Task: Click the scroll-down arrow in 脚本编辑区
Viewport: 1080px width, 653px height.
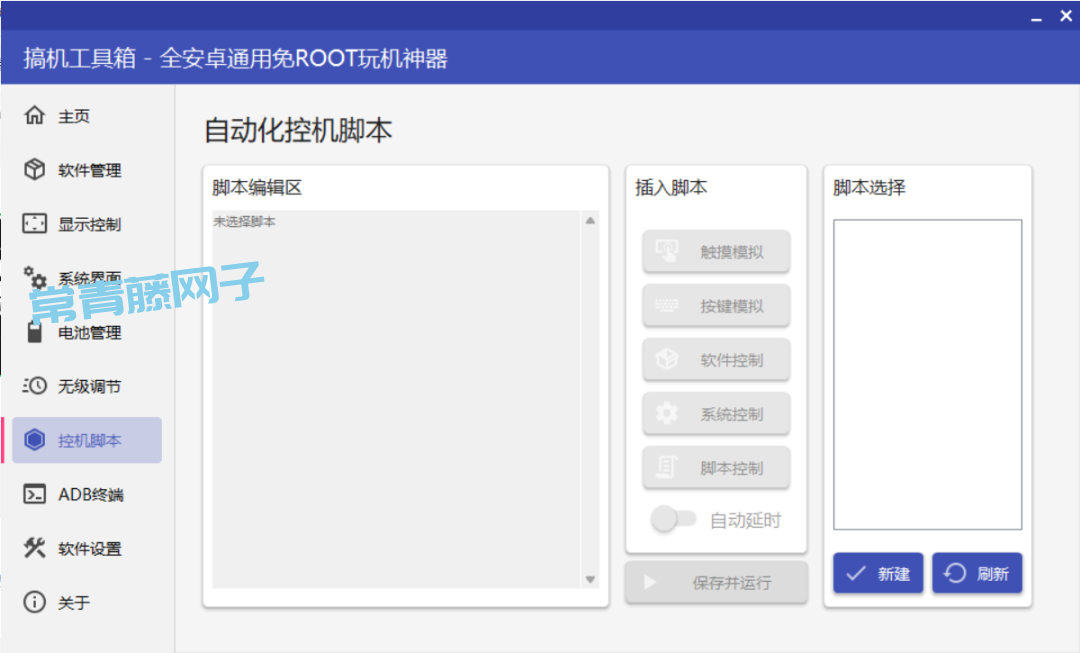Action: pos(590,579)
